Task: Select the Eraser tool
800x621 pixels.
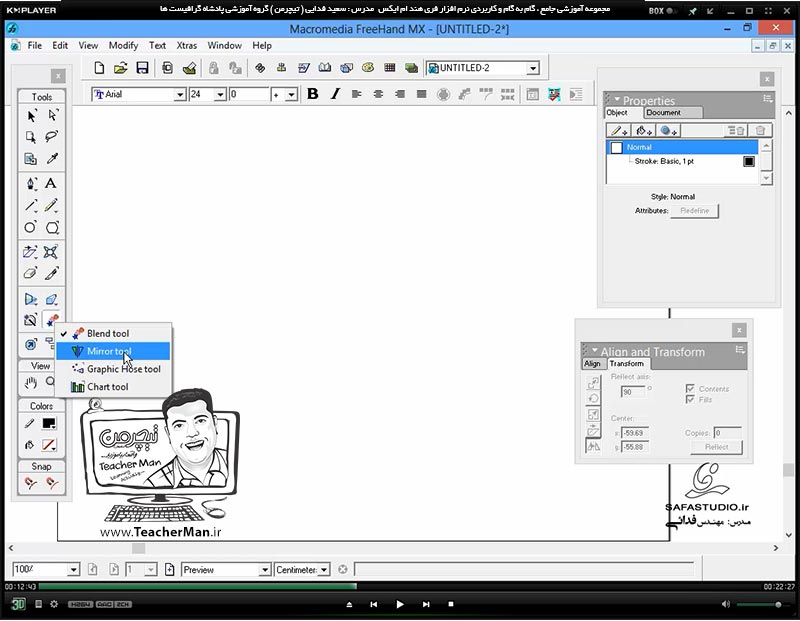Action: pyautogui.click(x=31, y=274)
